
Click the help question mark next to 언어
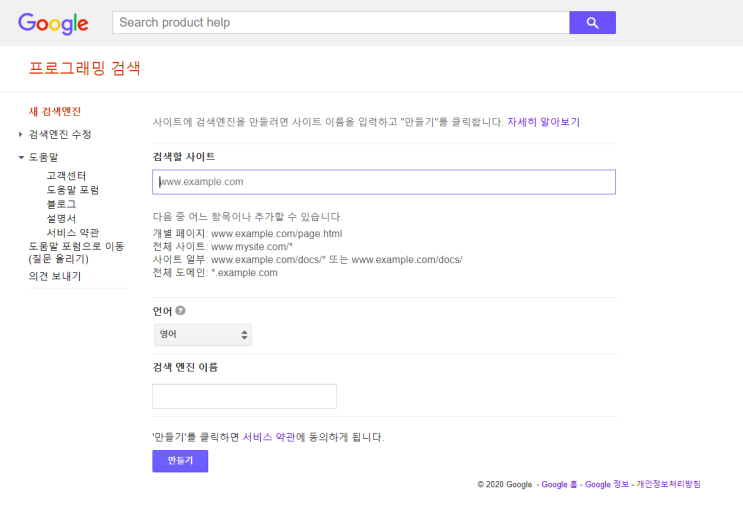click(180, 311)
